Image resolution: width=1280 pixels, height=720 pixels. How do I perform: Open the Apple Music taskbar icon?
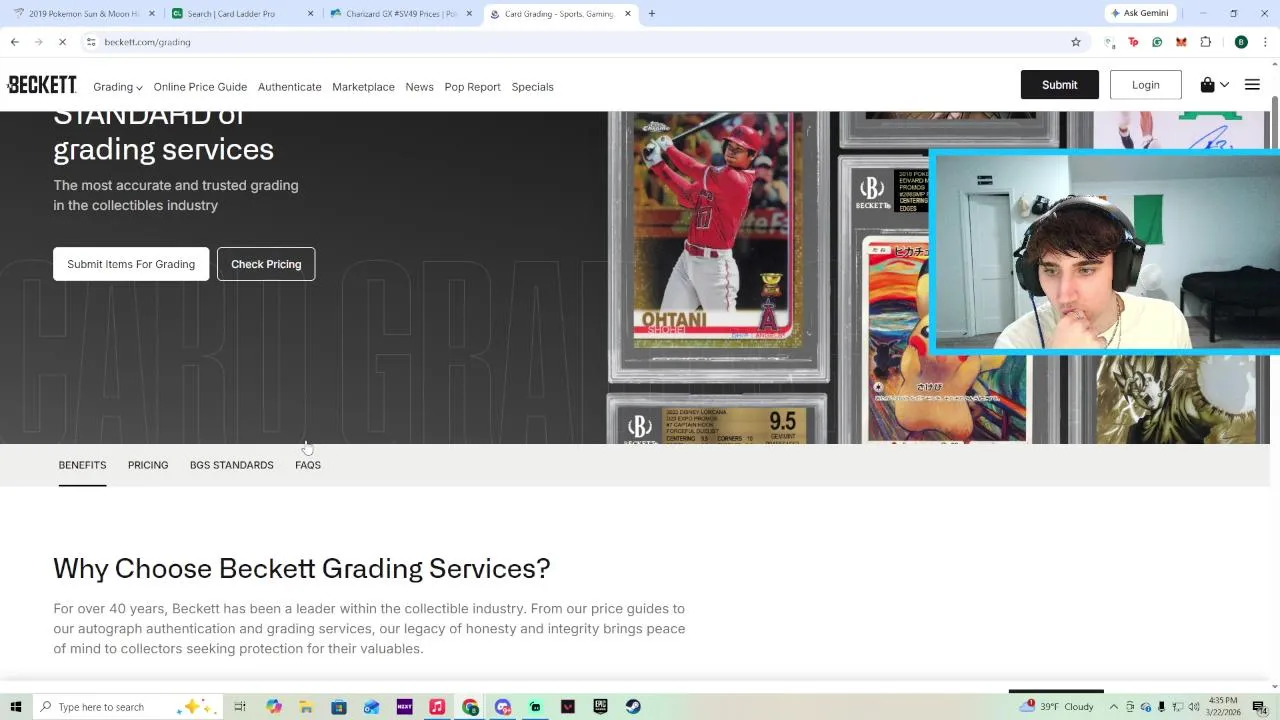point(437,707)
